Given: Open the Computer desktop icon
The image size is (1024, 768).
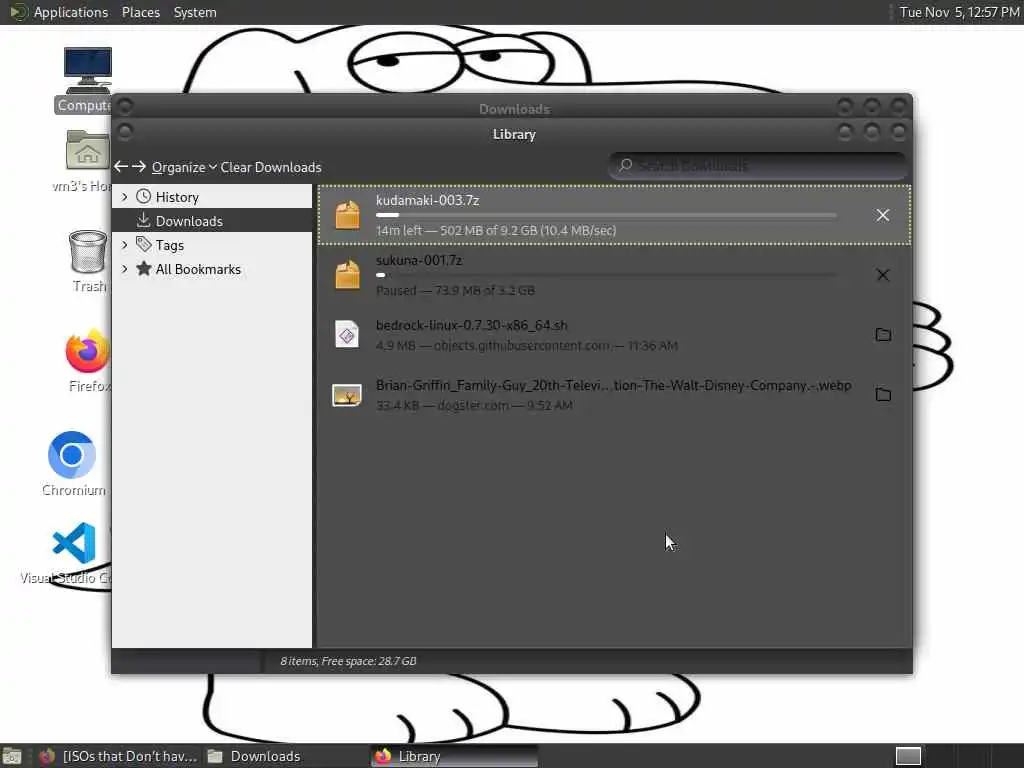Looking at the screenshot, I should 87,71.
